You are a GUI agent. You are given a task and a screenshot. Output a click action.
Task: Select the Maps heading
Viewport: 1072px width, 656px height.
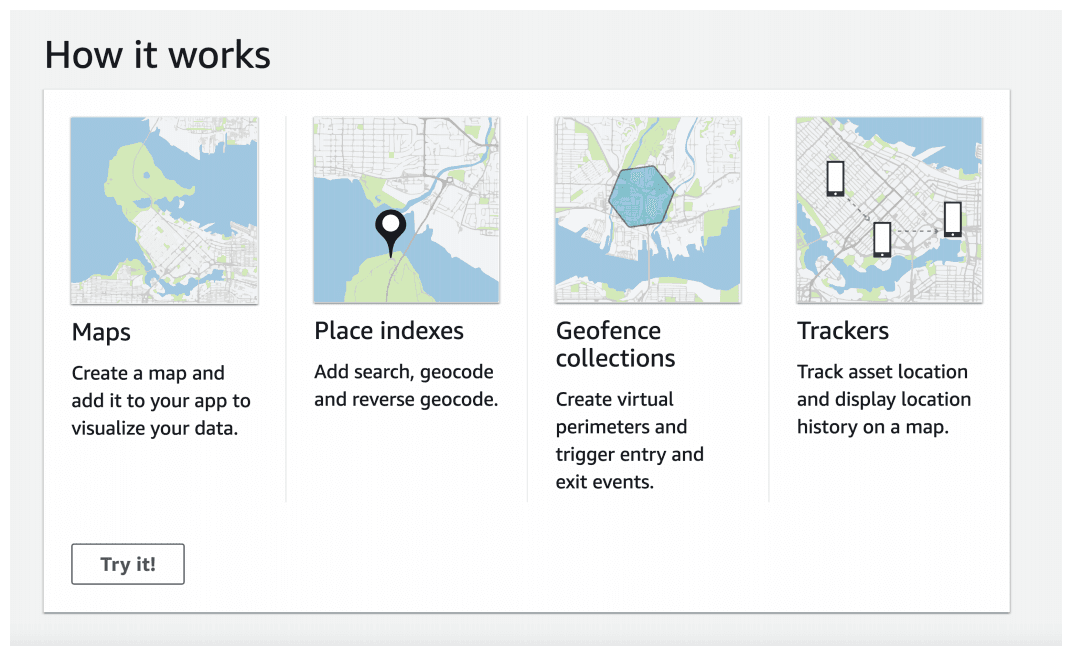101,332
